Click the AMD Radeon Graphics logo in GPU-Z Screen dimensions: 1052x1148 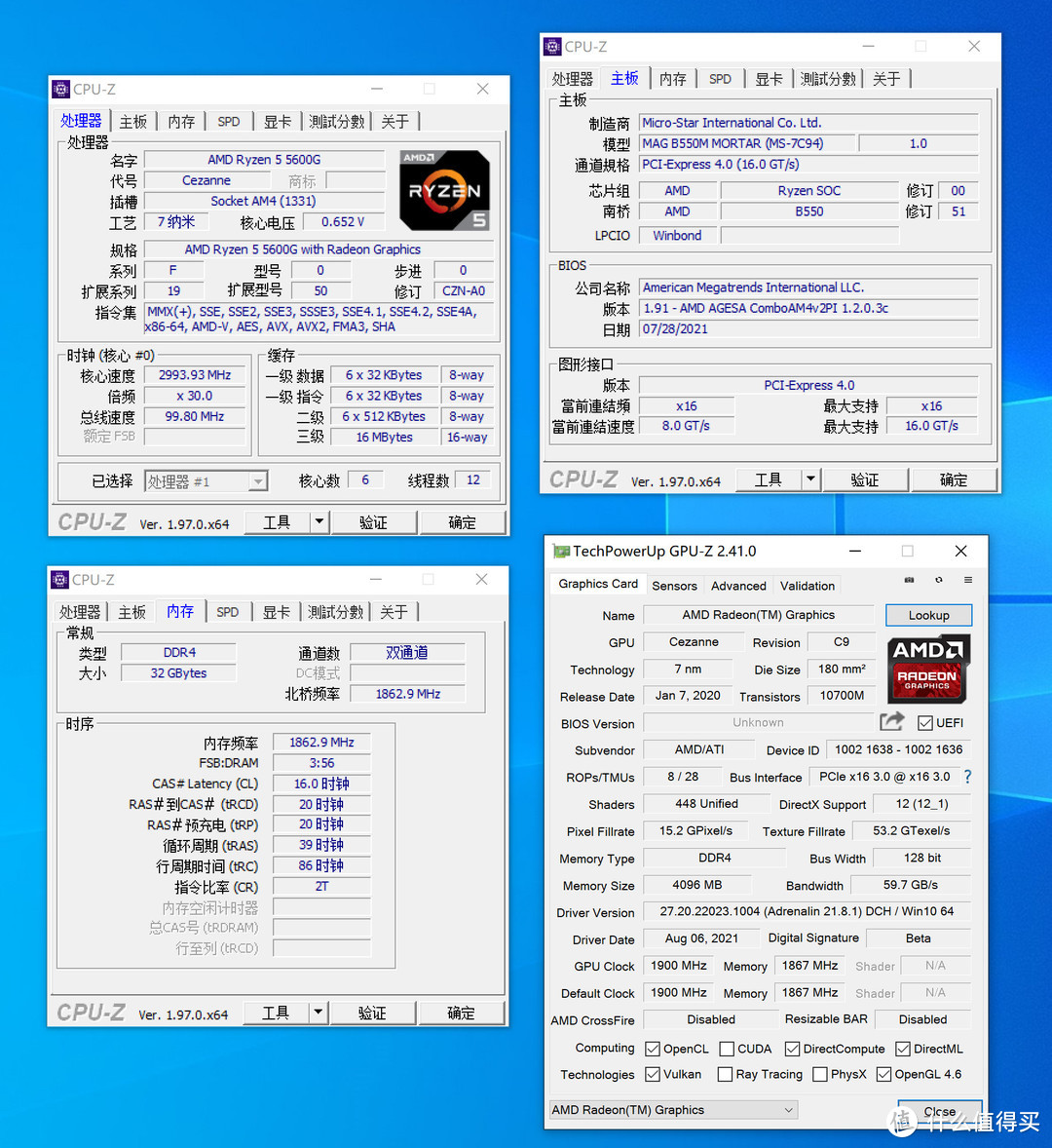(928, 670)
